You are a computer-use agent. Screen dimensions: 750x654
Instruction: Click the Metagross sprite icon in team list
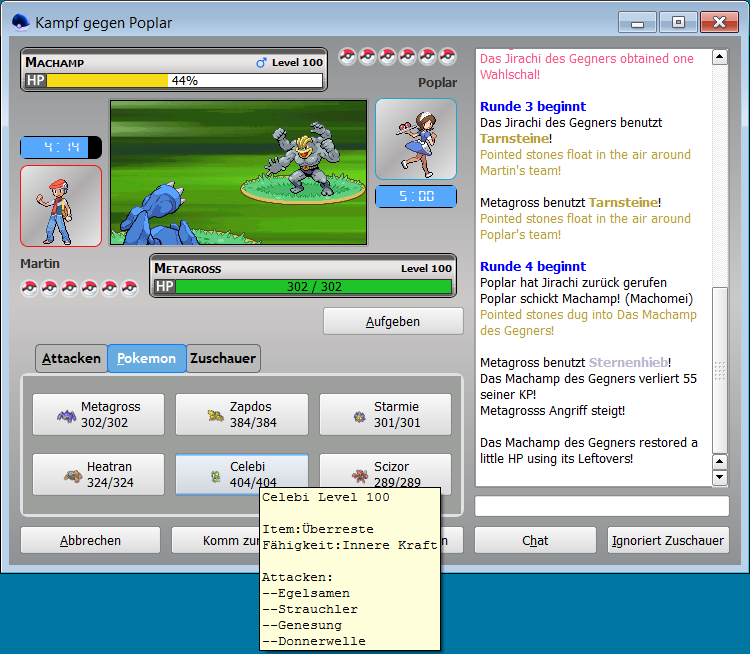pos(66,415)
